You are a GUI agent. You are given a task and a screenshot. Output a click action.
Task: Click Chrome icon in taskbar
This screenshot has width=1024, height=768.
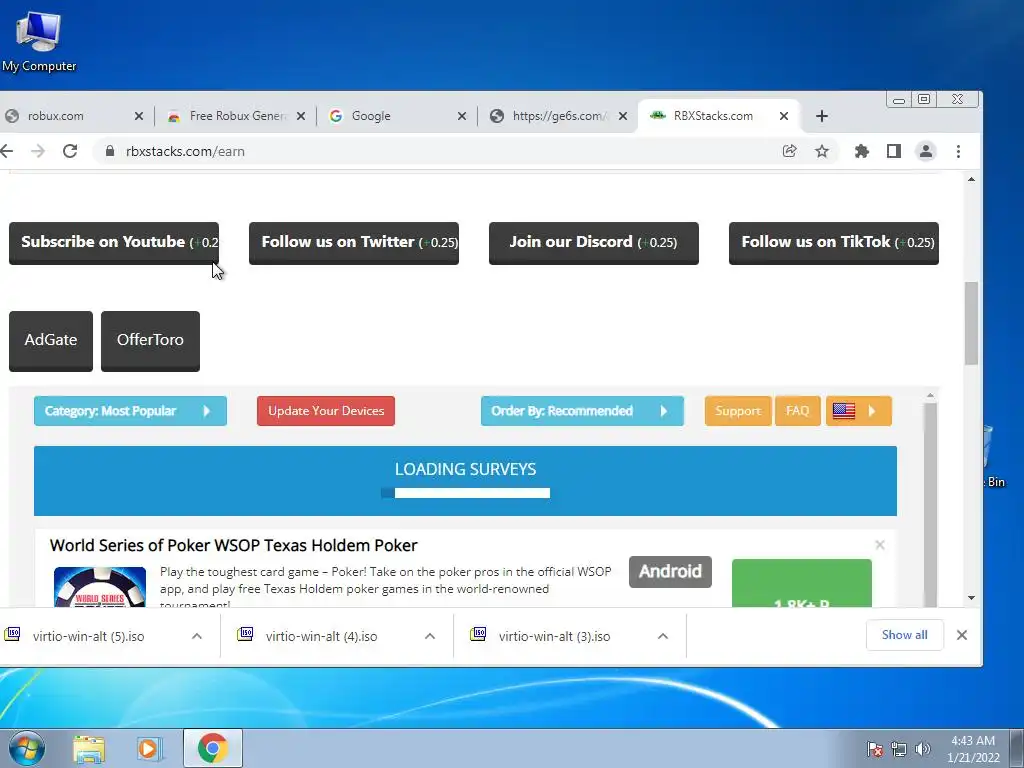[x=212, y=748]
